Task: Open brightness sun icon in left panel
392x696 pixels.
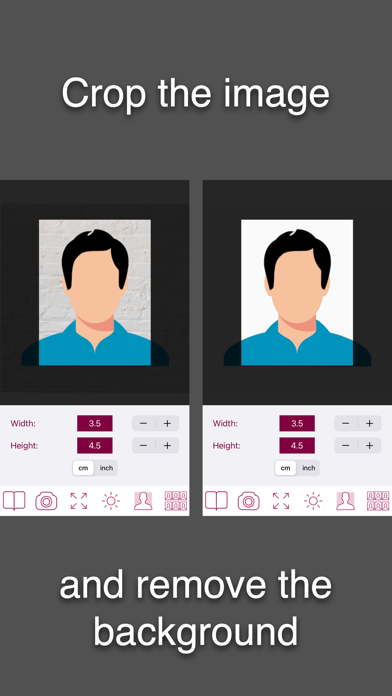Action: (x=111, y=501)
